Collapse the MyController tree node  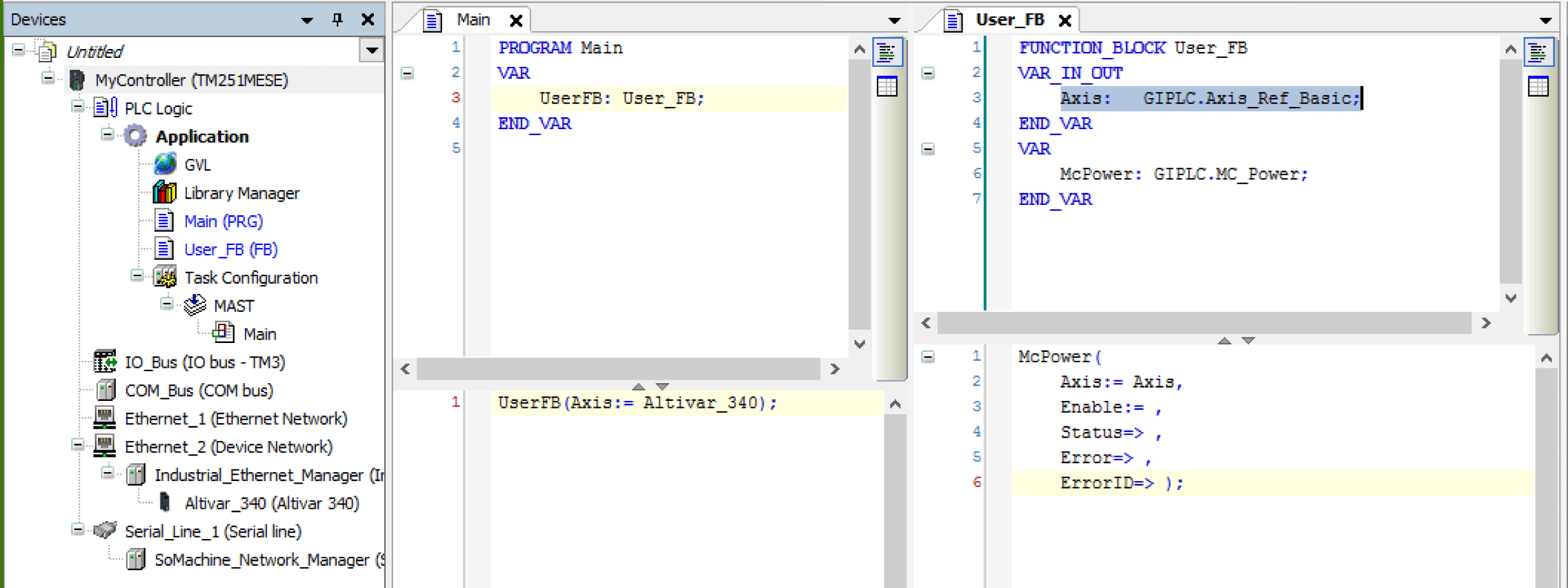48,78
